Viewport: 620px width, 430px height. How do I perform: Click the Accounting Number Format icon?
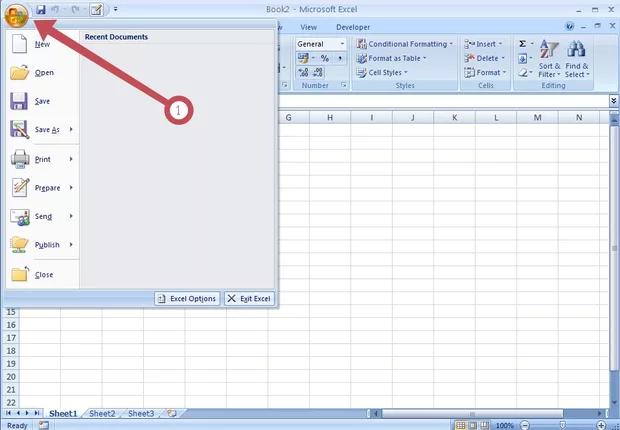pyautogui.click(x=303, y=59)
